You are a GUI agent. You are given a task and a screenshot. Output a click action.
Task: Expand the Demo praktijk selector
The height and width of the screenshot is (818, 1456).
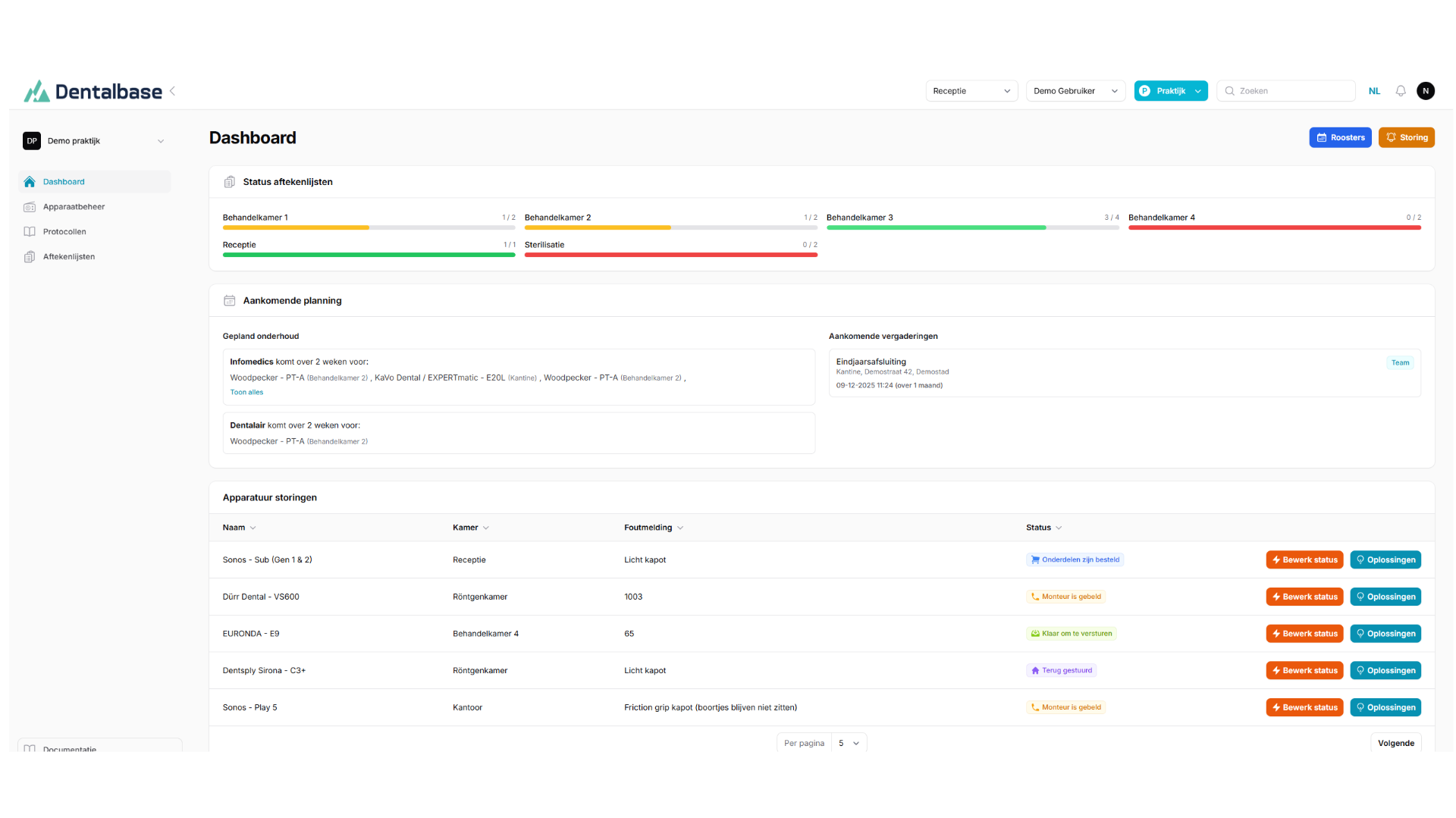[x=94, y=141]
